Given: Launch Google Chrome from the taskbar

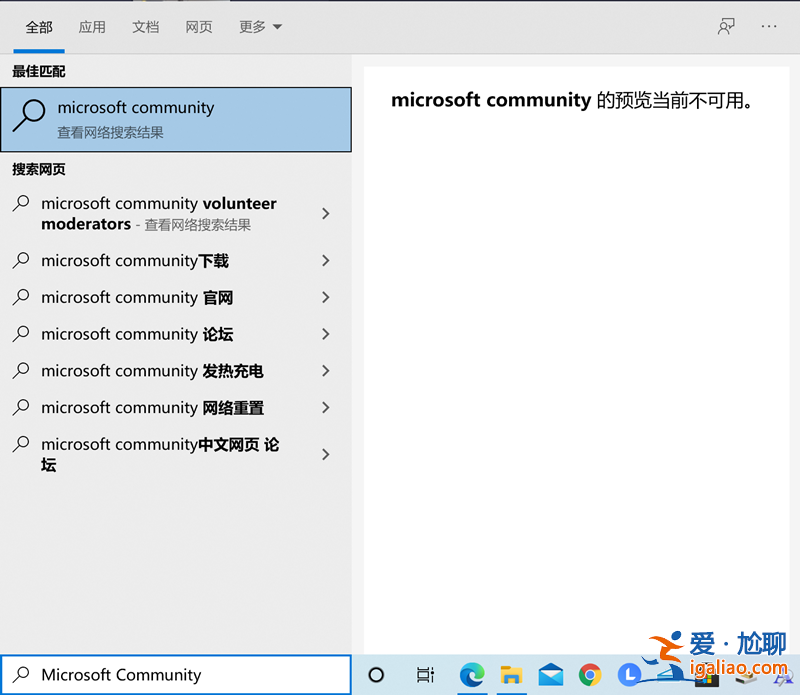Looking at the screenshot, I should (x=590, y=676).
